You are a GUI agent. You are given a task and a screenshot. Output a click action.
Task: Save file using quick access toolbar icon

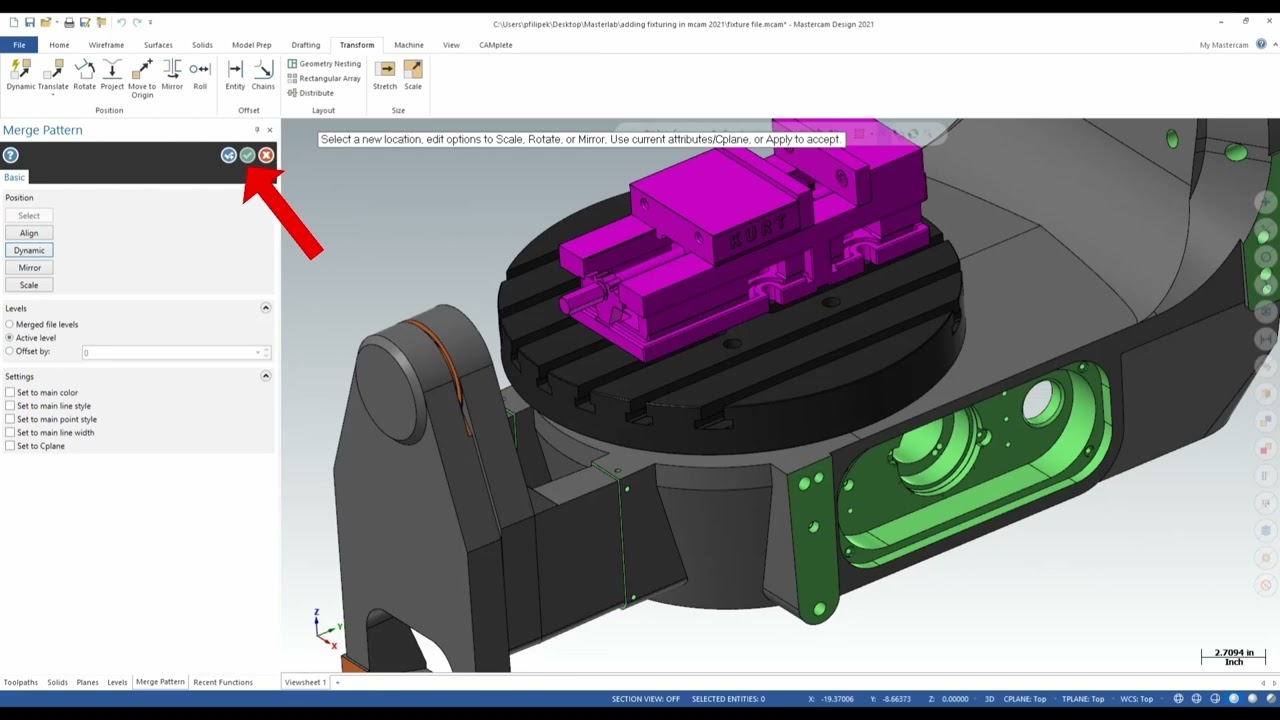[x=30, y=22]
